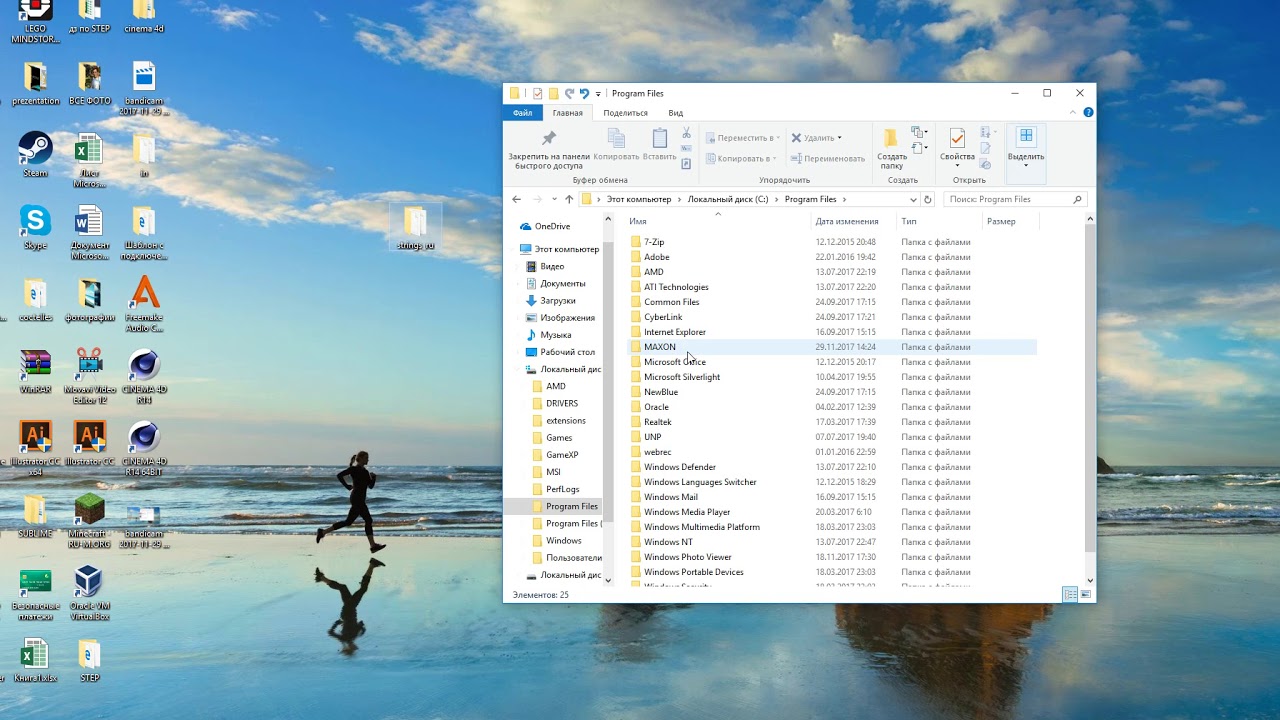This screenshot has width=1280, height=720.
Task: Open the Steam desktop shortcut
Action: [x=35, y=155]
